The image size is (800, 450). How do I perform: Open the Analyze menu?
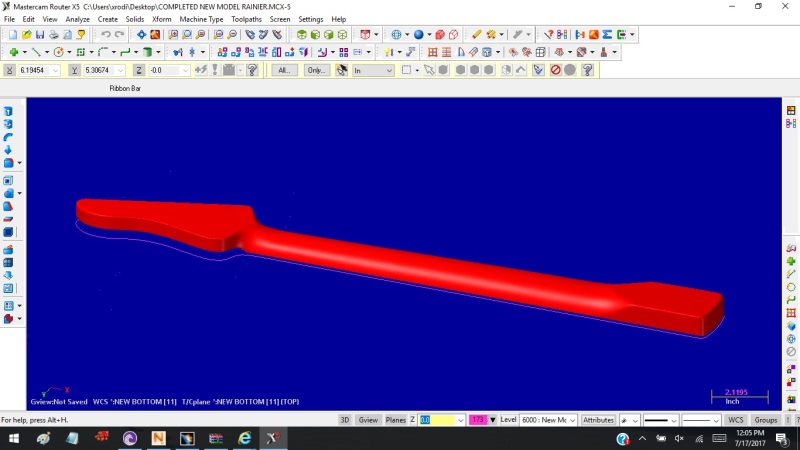point(78,19)
